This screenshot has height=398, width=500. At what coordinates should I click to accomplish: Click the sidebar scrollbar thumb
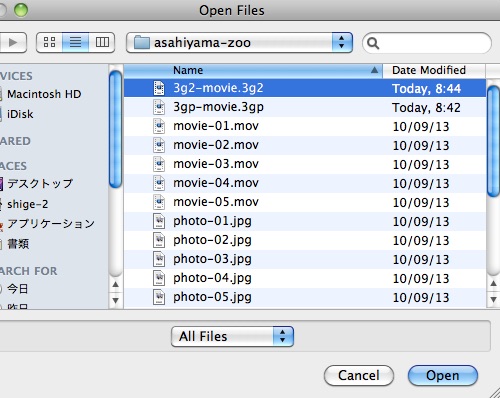click(116, 129)
